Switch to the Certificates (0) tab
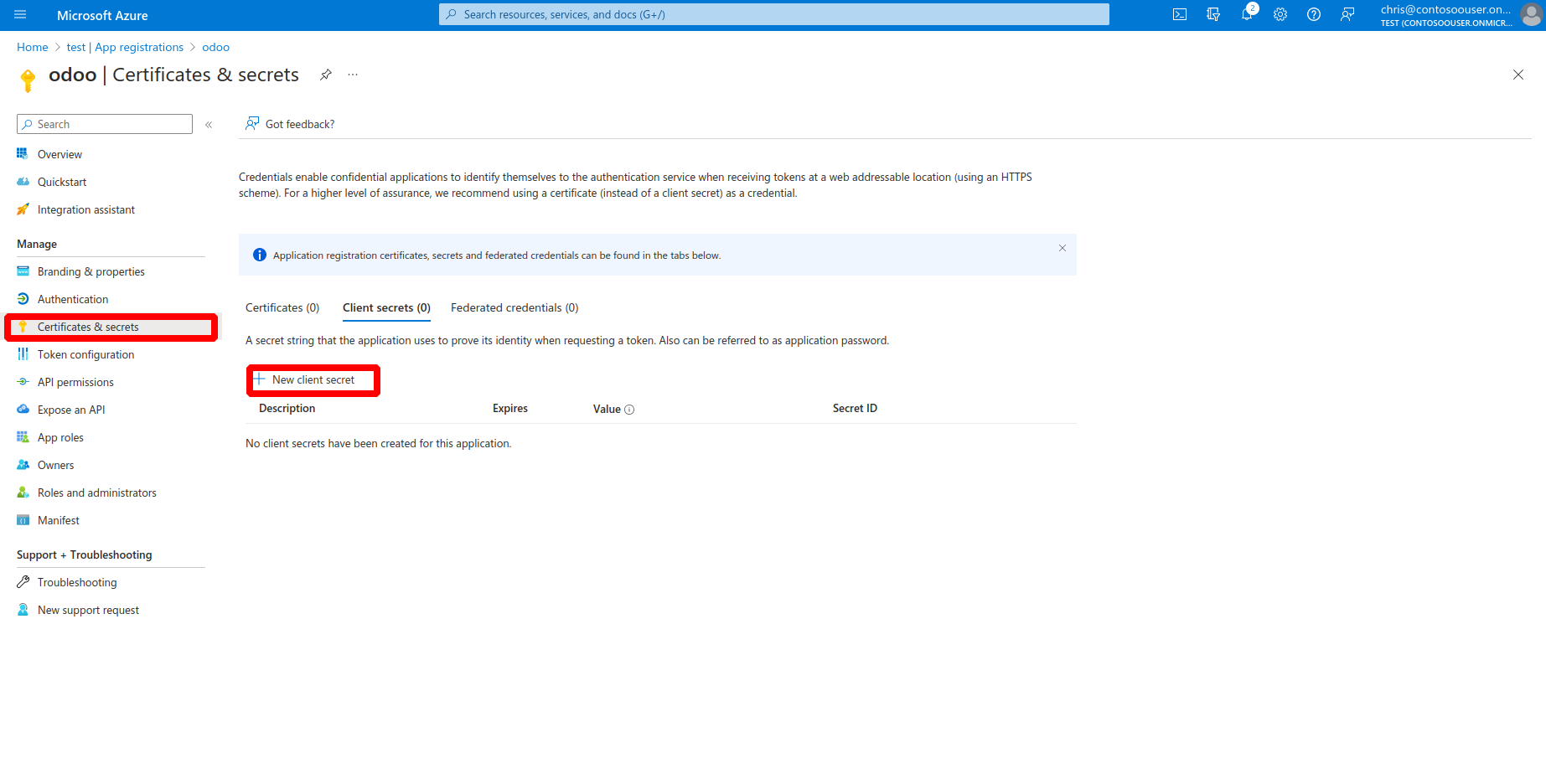The image size is (1546, 784). 282,308
